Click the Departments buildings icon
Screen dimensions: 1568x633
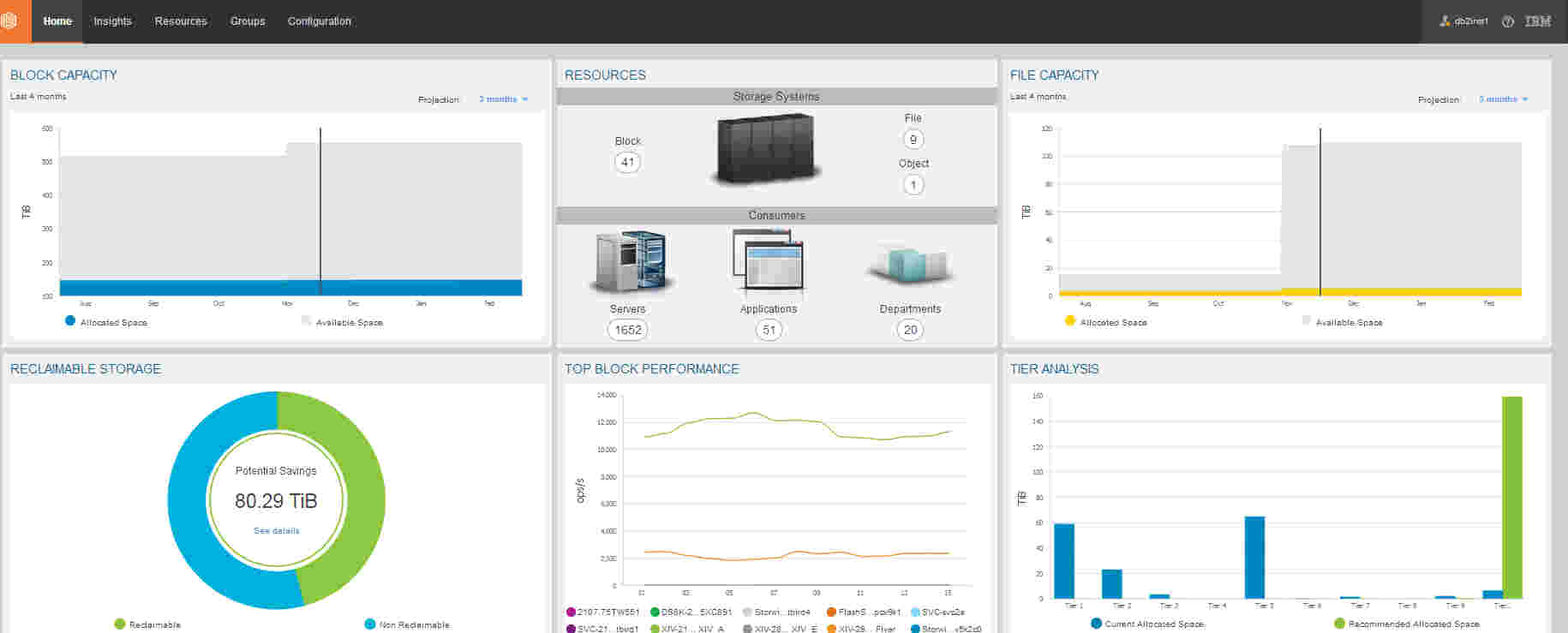(911, 265)
